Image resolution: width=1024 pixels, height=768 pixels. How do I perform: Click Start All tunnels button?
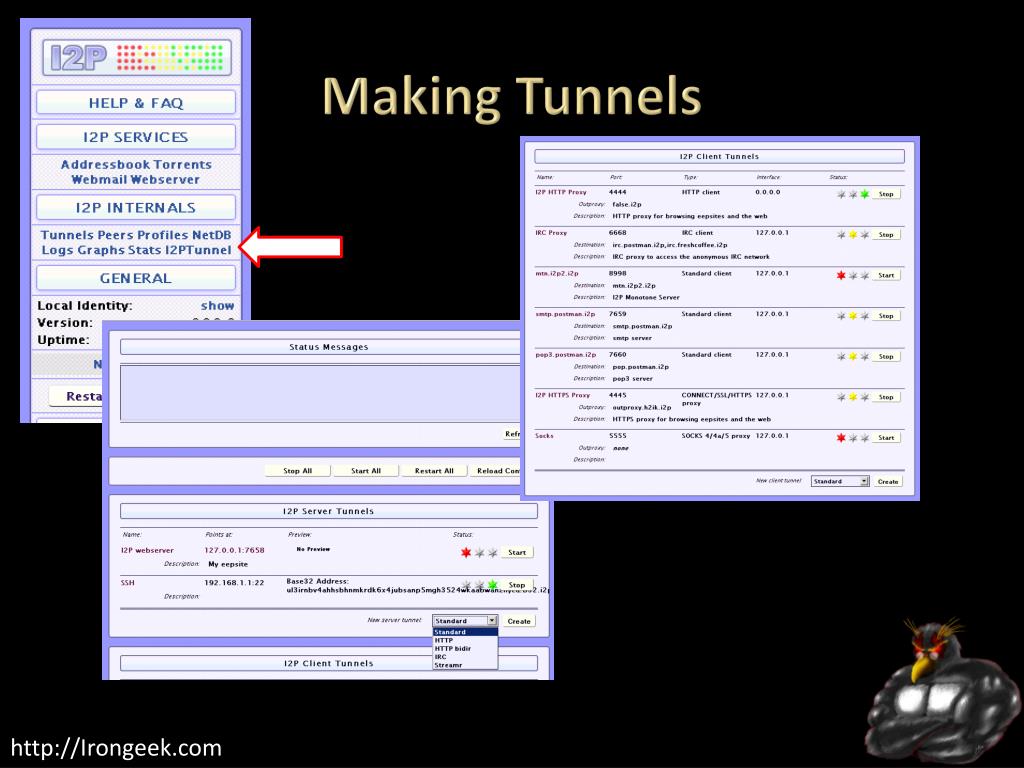pos(366,471)
